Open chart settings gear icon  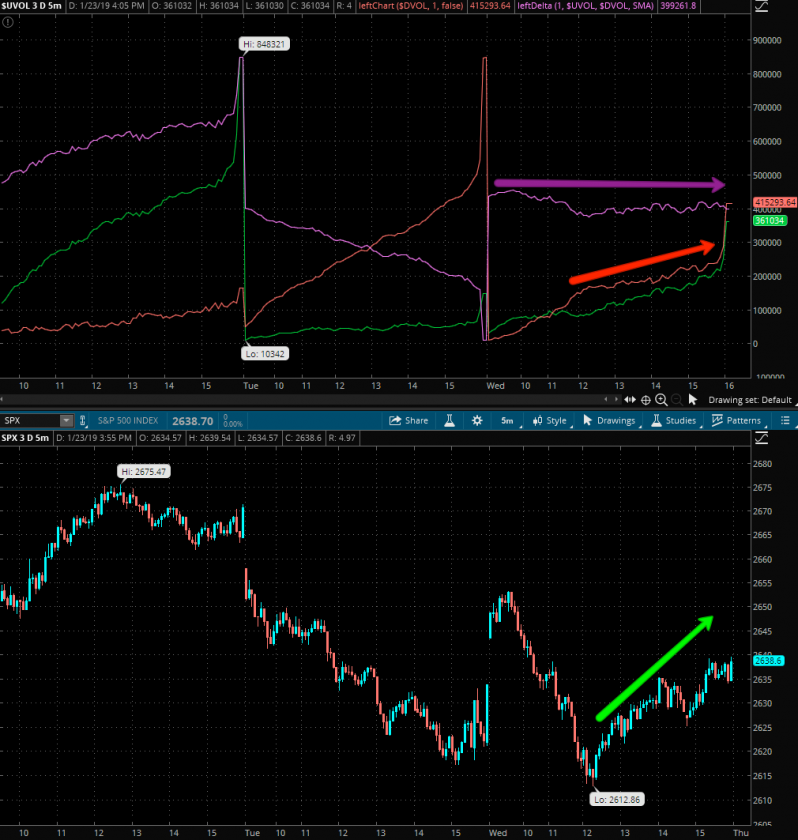pos(477,421)
